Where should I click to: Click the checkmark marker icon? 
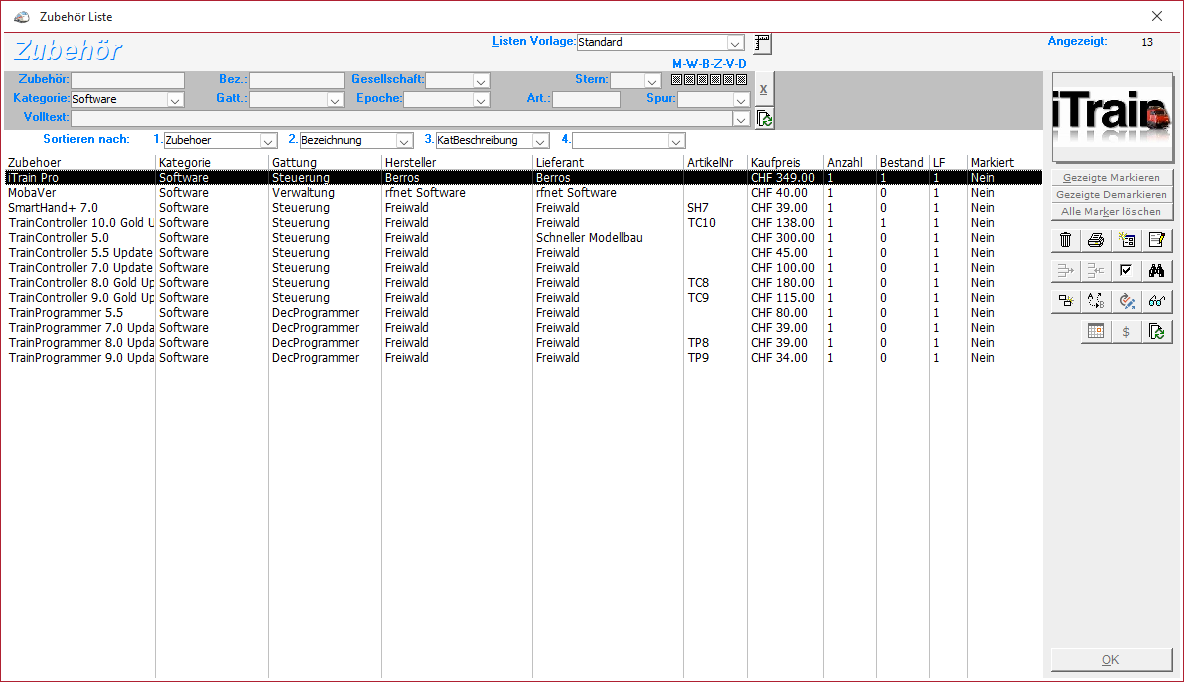coord(1127,270)
